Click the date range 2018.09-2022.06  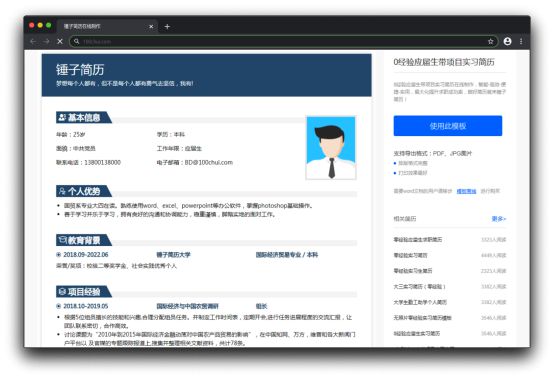pyautogui.click(x=86, y=255)
